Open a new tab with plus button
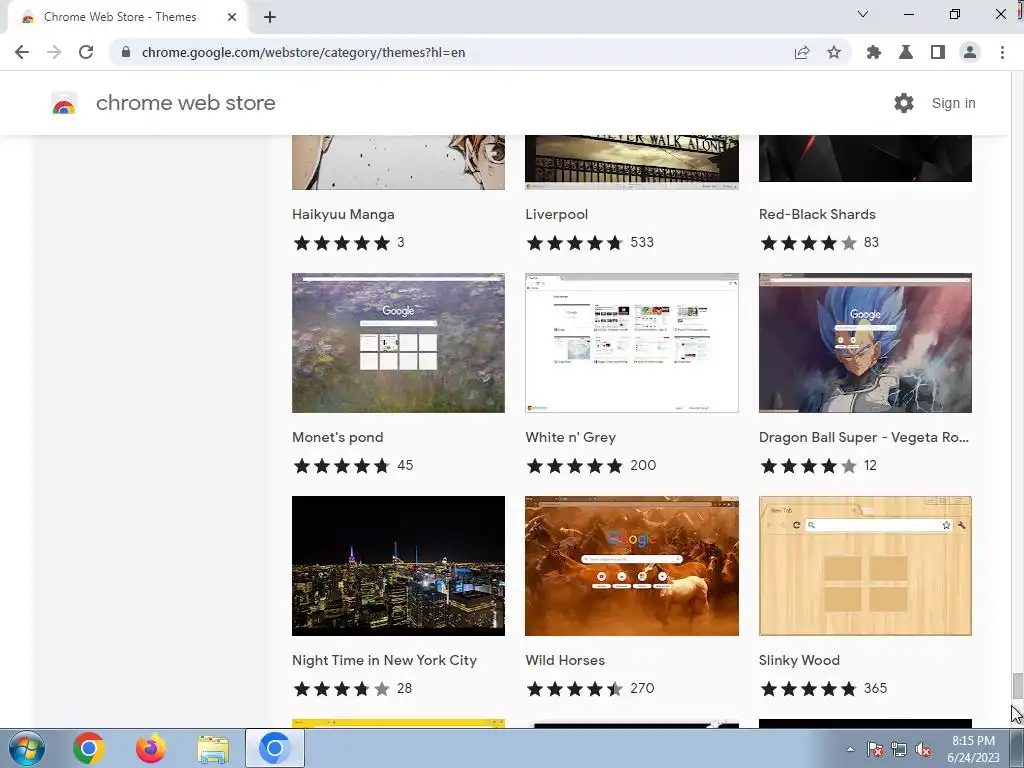This screenshot has height=768, width=1024. click(270, 18)
